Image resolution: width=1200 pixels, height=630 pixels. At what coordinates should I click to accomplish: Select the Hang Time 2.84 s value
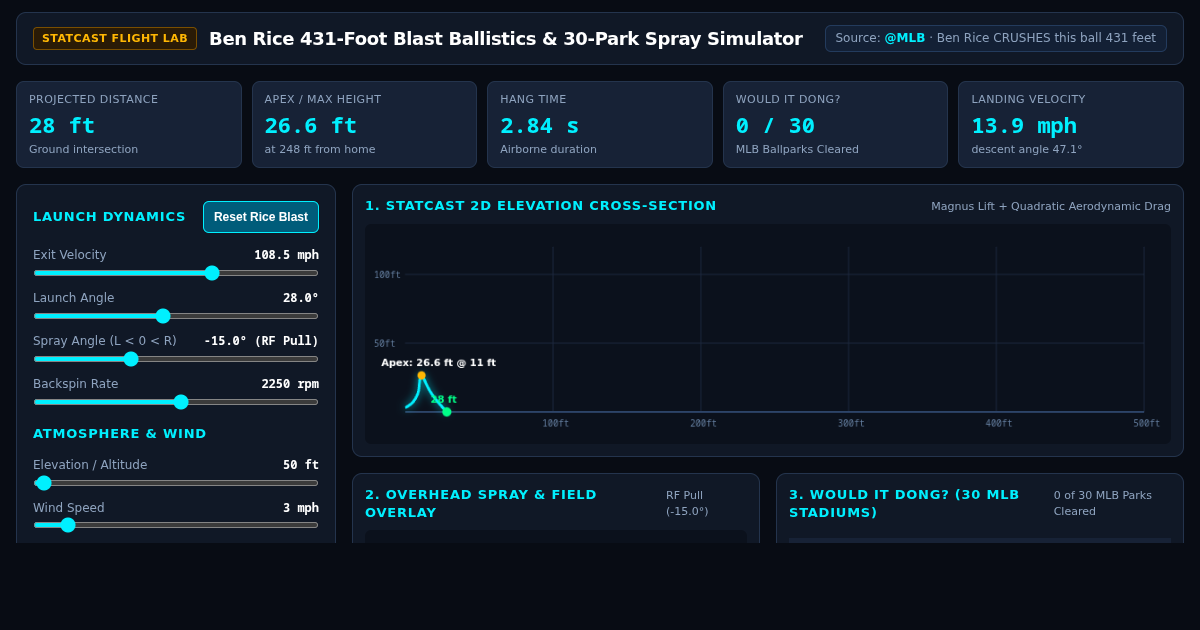point(540,126)
